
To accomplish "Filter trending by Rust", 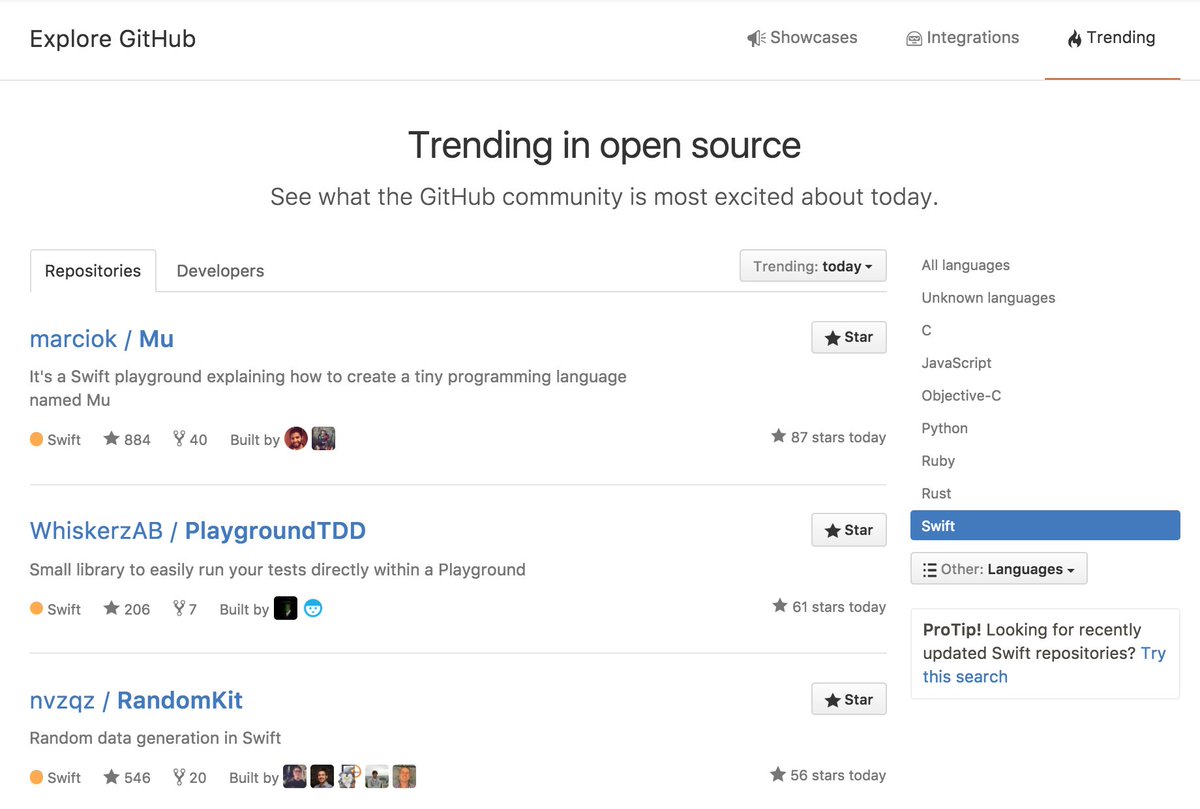I will 936,494.
